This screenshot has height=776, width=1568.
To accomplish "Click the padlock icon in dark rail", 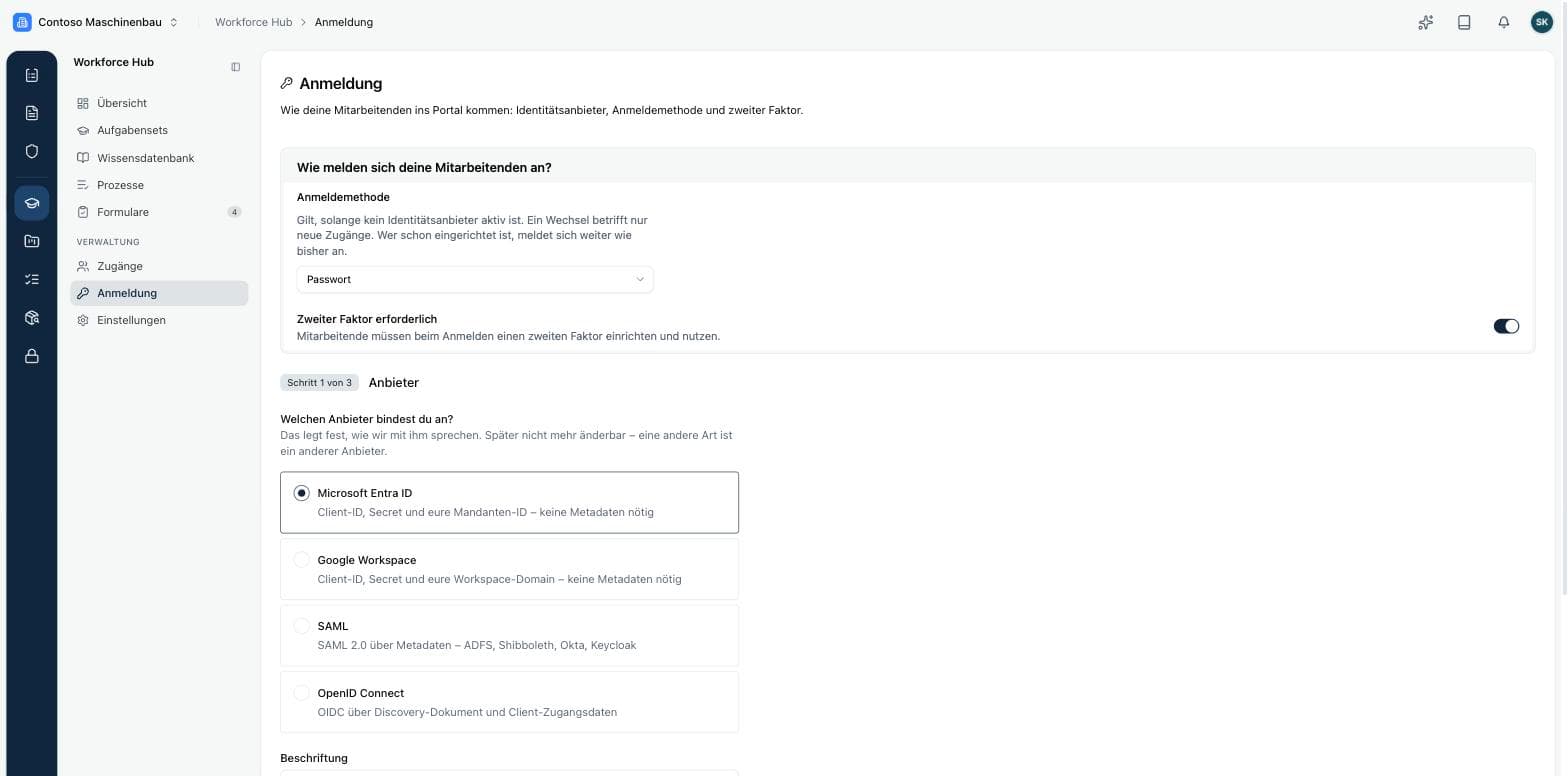I will 31,355.
